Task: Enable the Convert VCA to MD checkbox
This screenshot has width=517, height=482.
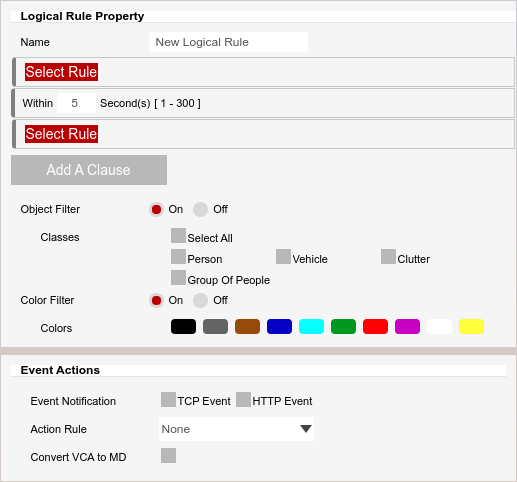Action: pyautogui.click(x=168, y=456)
